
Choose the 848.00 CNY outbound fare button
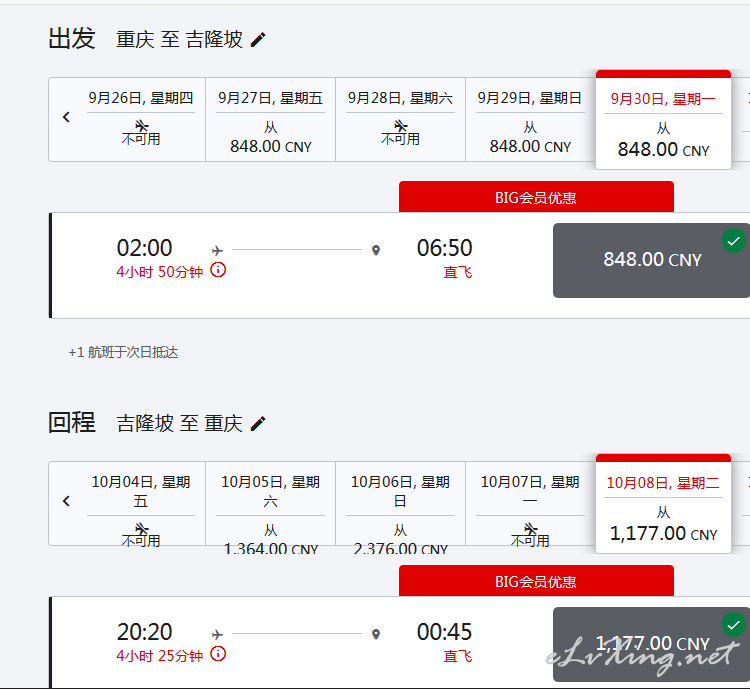[651, 260]
